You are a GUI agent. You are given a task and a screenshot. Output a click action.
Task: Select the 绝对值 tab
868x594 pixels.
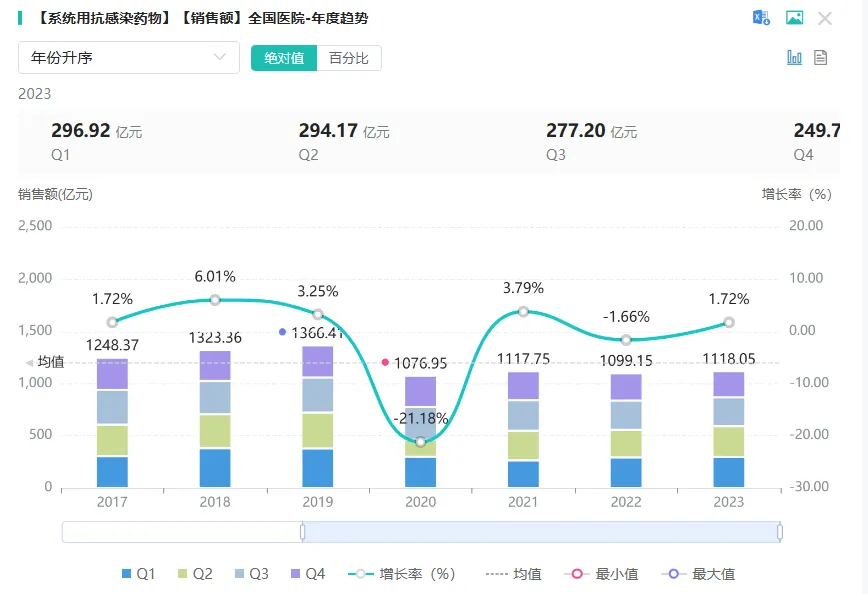click(x=284, y=58)
